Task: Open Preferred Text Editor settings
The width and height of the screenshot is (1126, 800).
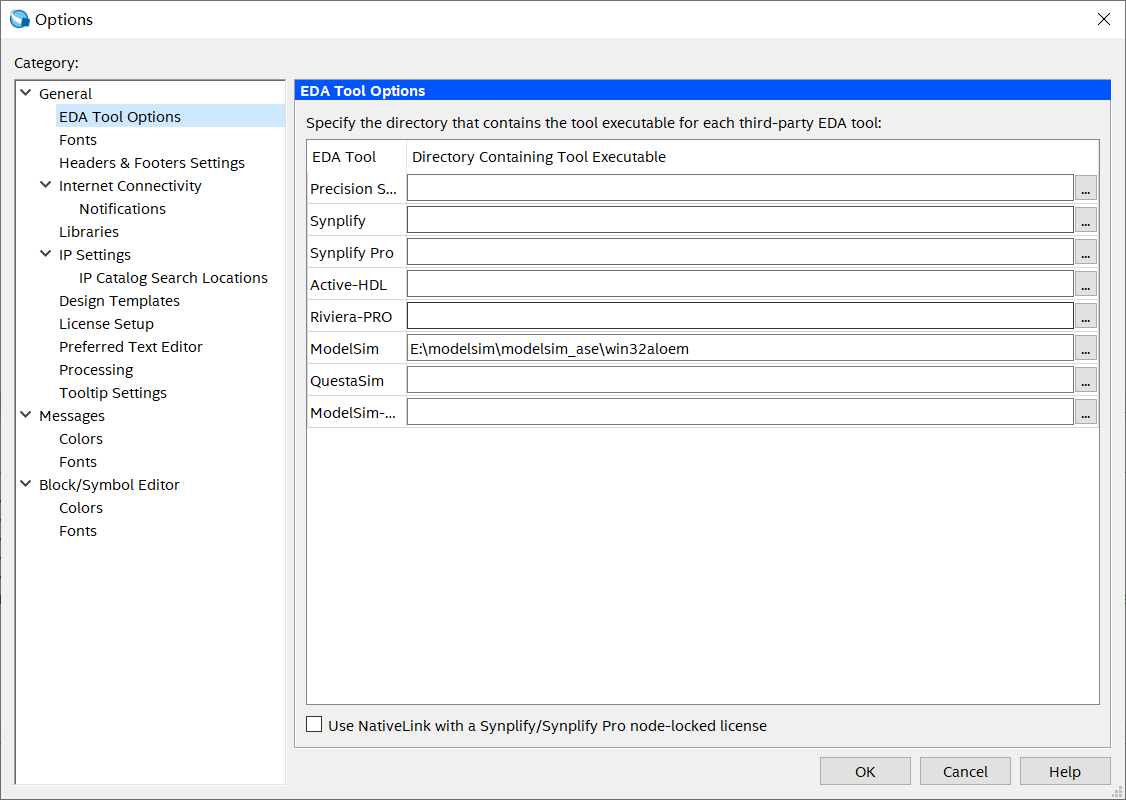Action: point(130,347)
